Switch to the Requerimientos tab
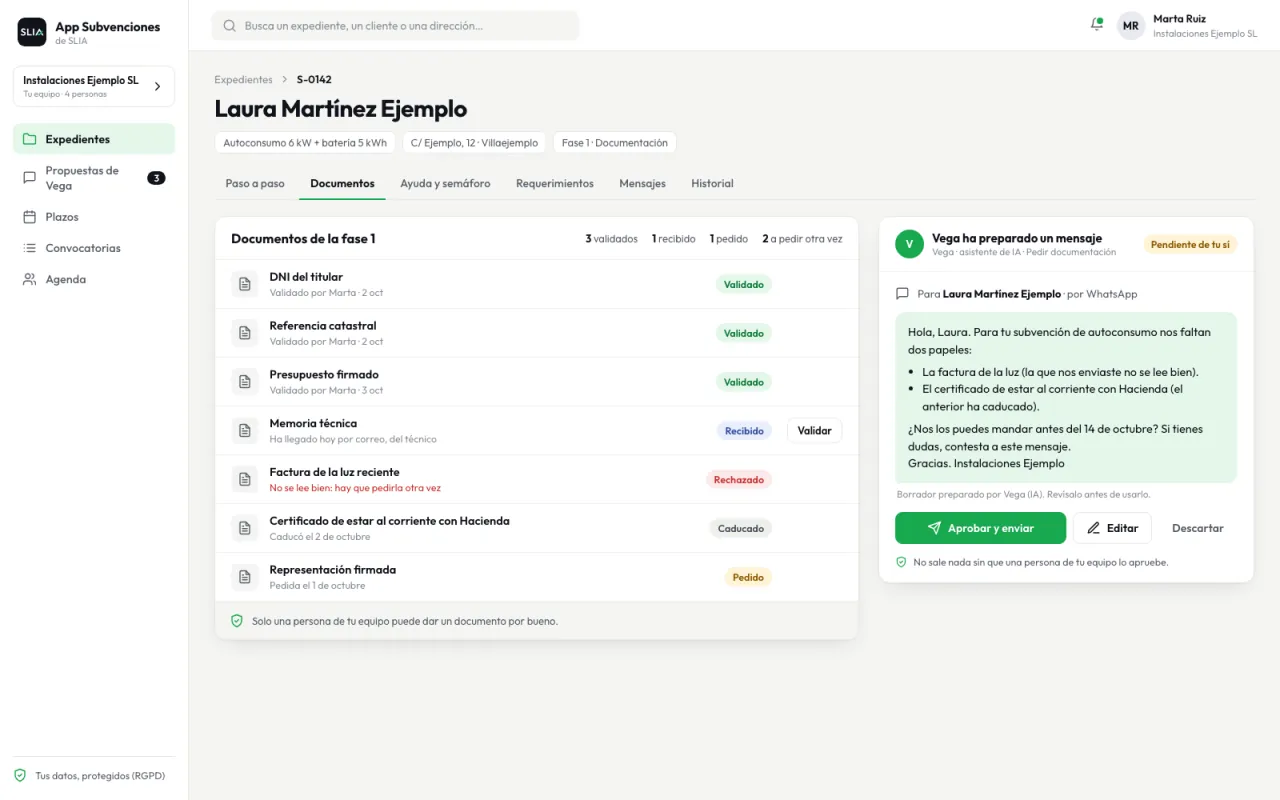 tap(555, 184)
